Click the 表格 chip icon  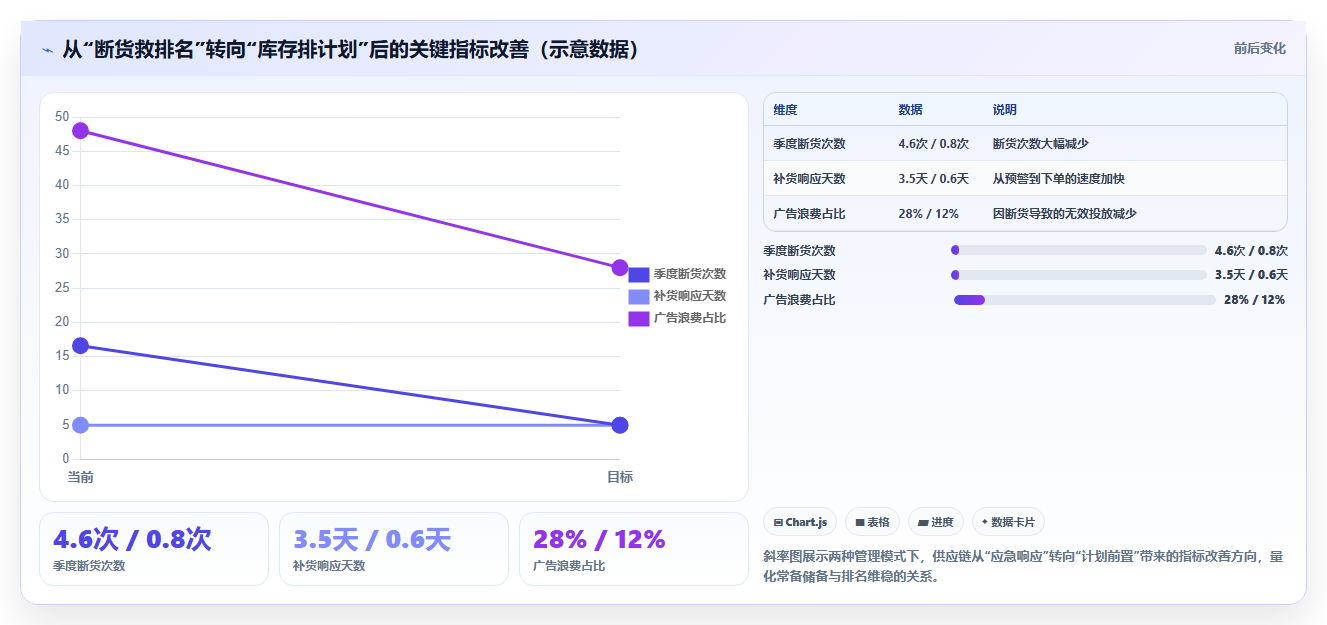coord(860,522)
